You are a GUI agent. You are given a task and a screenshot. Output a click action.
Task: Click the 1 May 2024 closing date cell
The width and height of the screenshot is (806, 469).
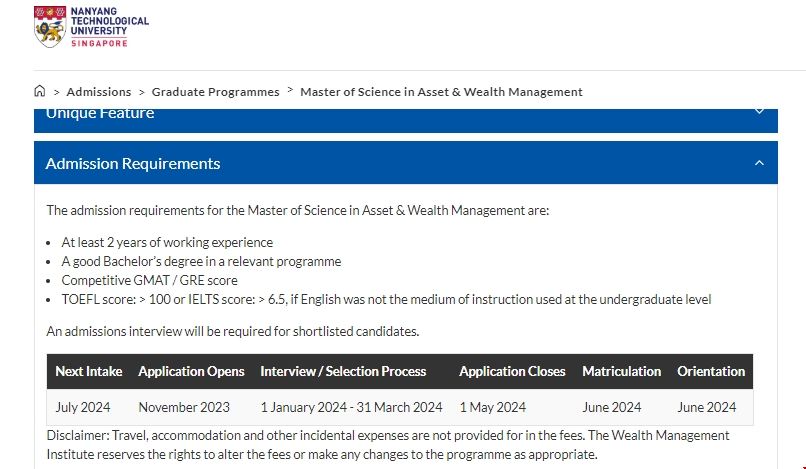tap(492, 407)
